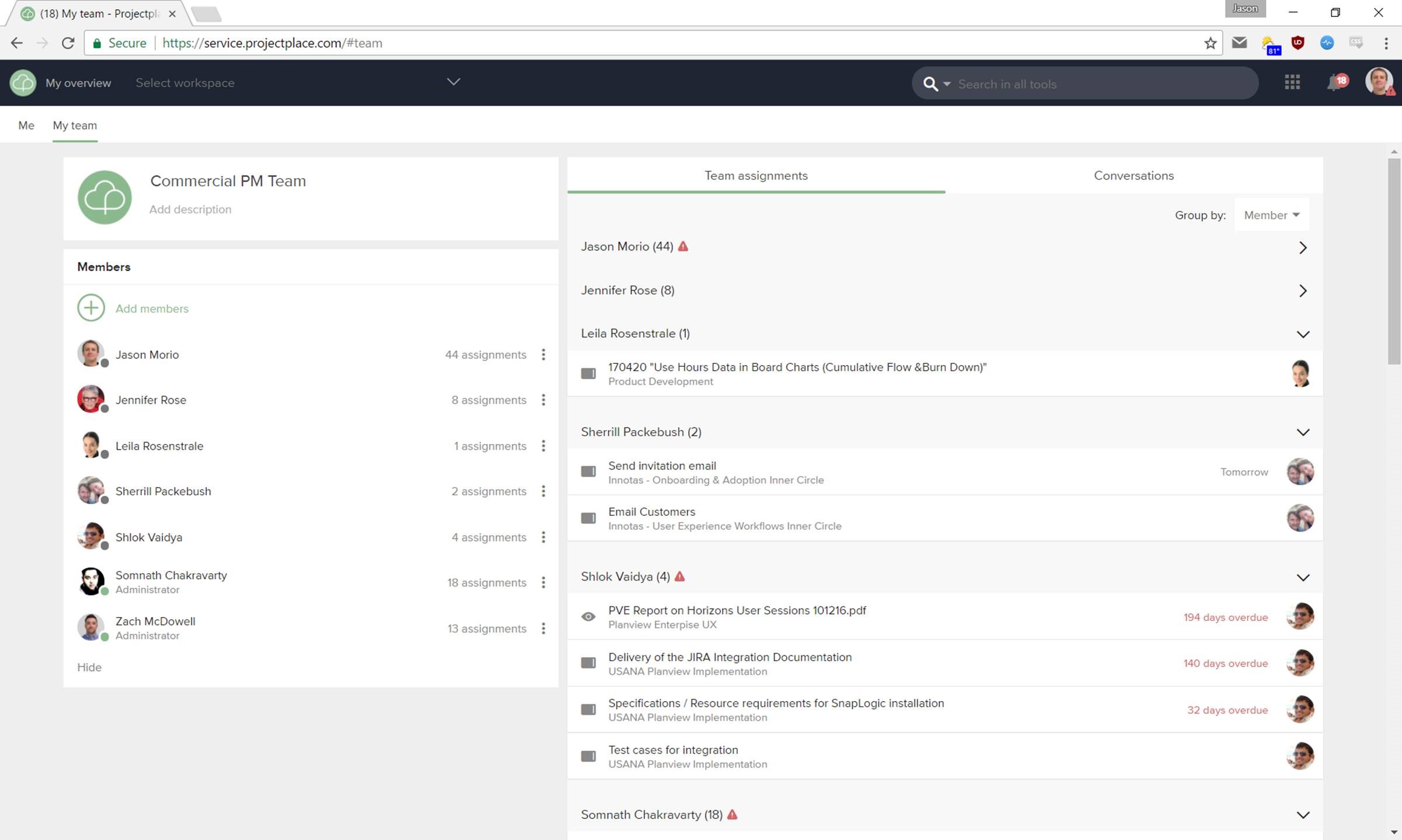
Task: Click the My overview menu item
Action: (x=78, y=82)
